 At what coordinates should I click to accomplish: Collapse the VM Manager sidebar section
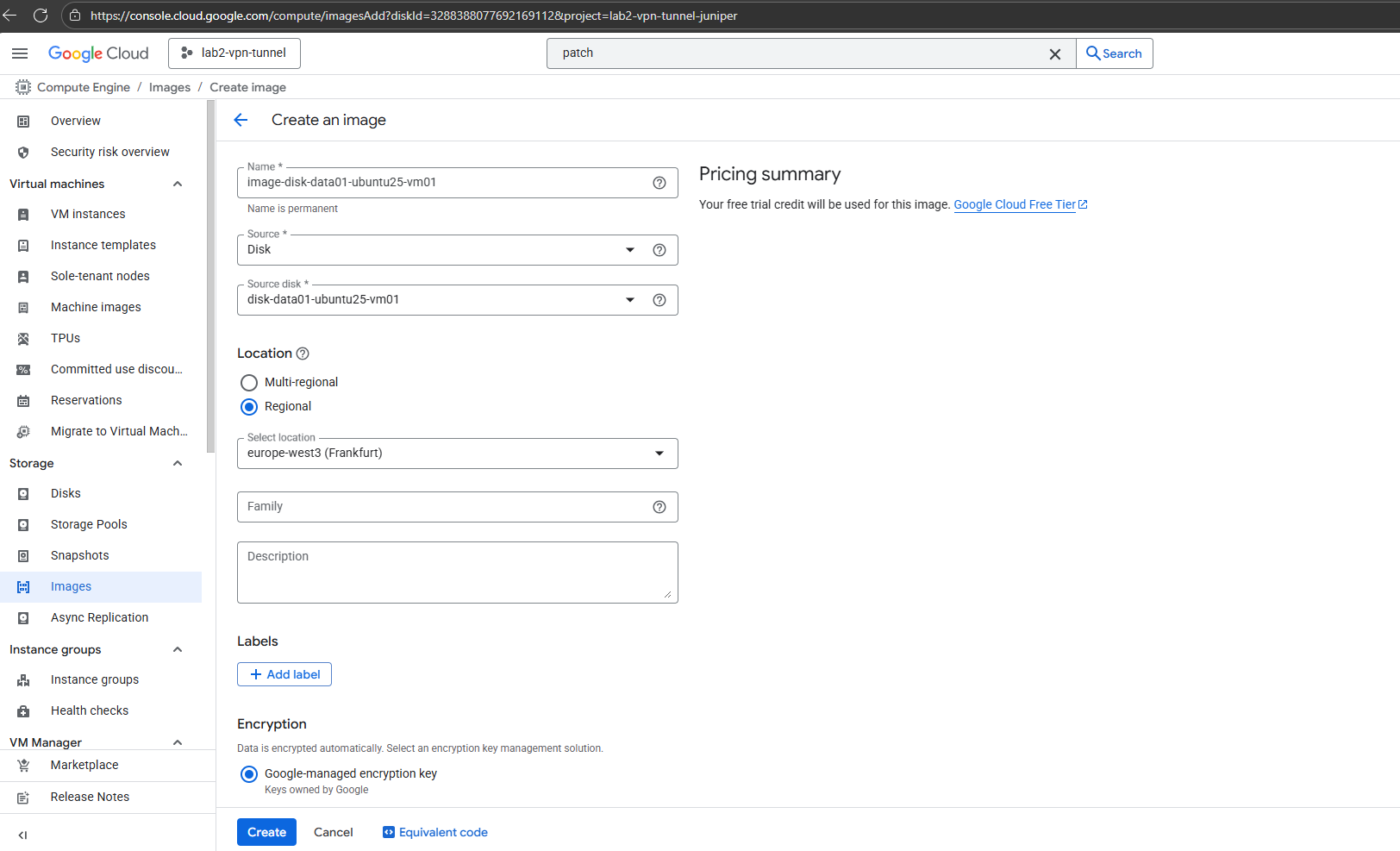click(178, 742)
